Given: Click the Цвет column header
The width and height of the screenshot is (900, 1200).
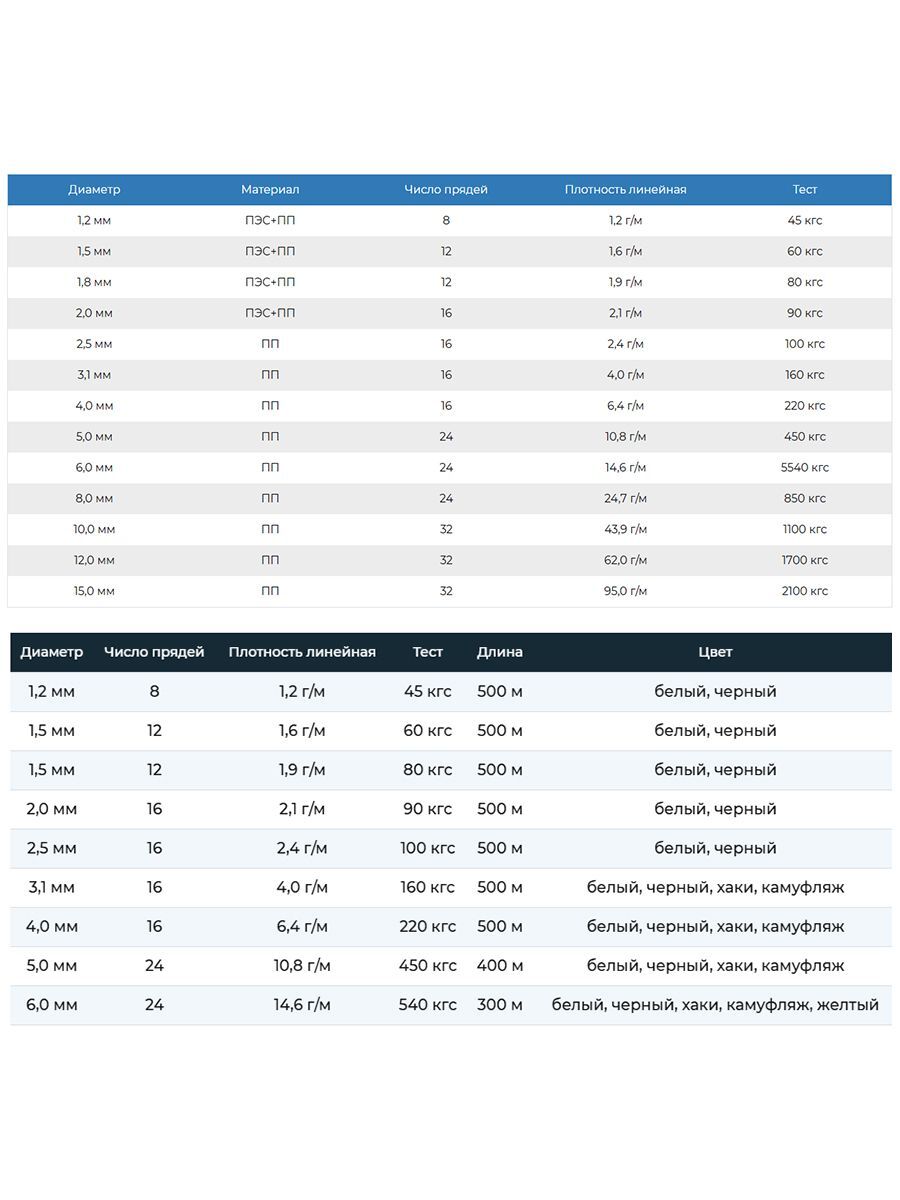Looking at the screenshot, I should [715, 652].
